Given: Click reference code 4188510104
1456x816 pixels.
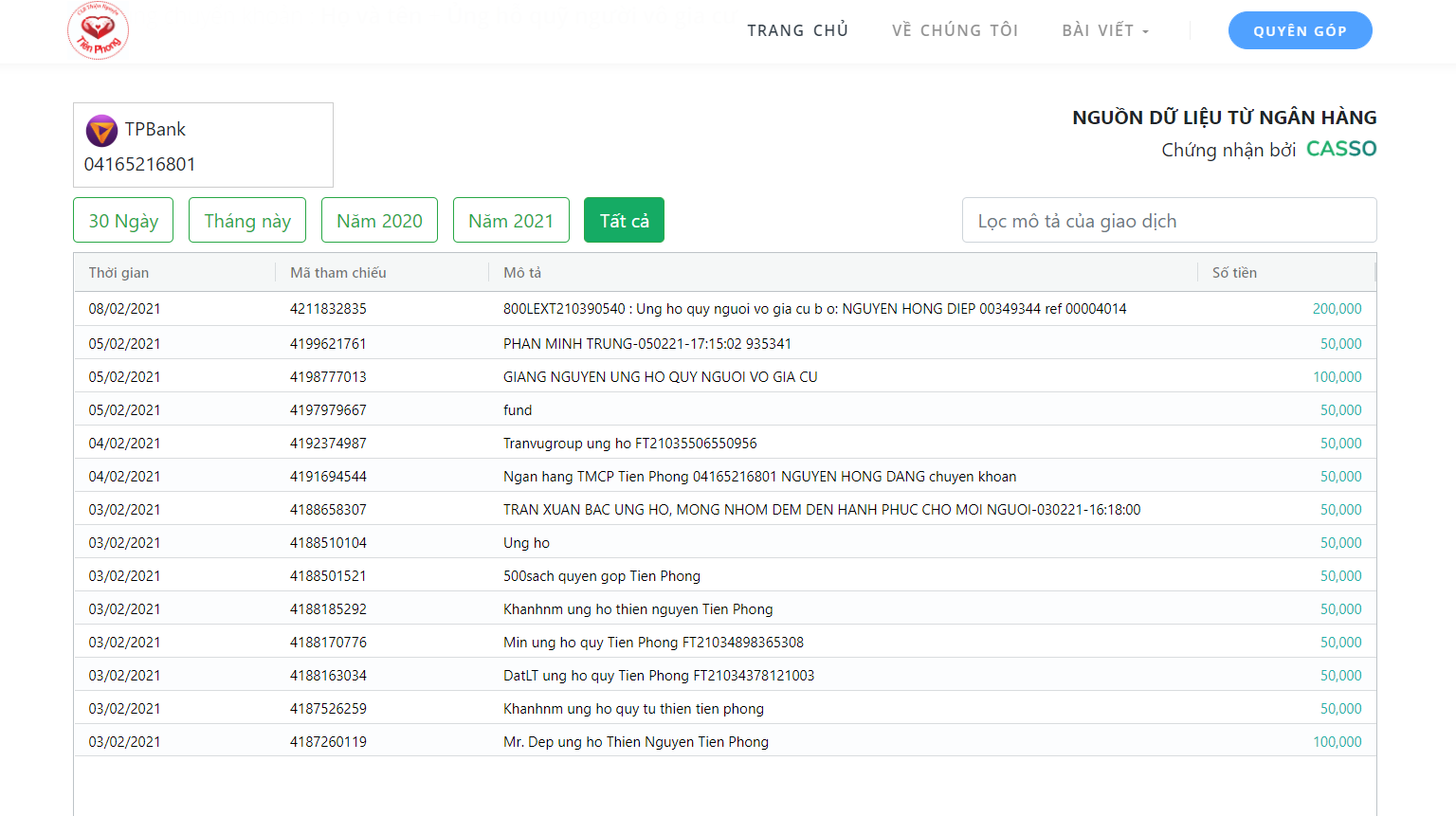Looking at the screenshot, I should (x=328, y=543).
